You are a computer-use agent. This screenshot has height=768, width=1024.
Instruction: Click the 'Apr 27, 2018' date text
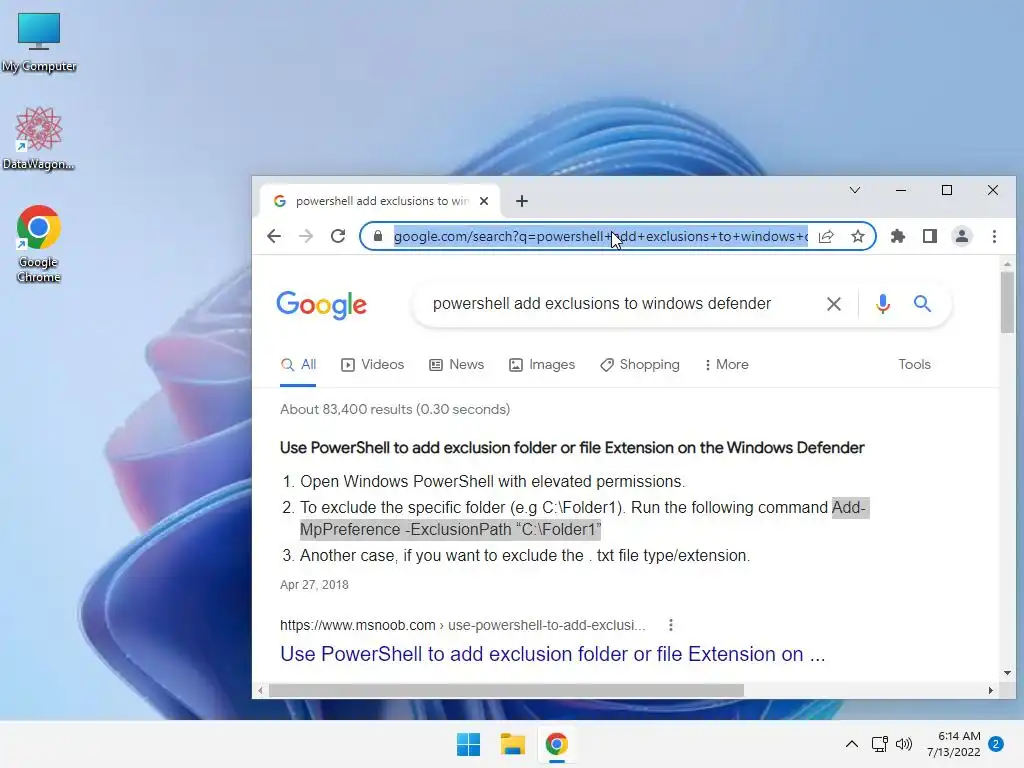pyautogui.click(x=314, y=584)
